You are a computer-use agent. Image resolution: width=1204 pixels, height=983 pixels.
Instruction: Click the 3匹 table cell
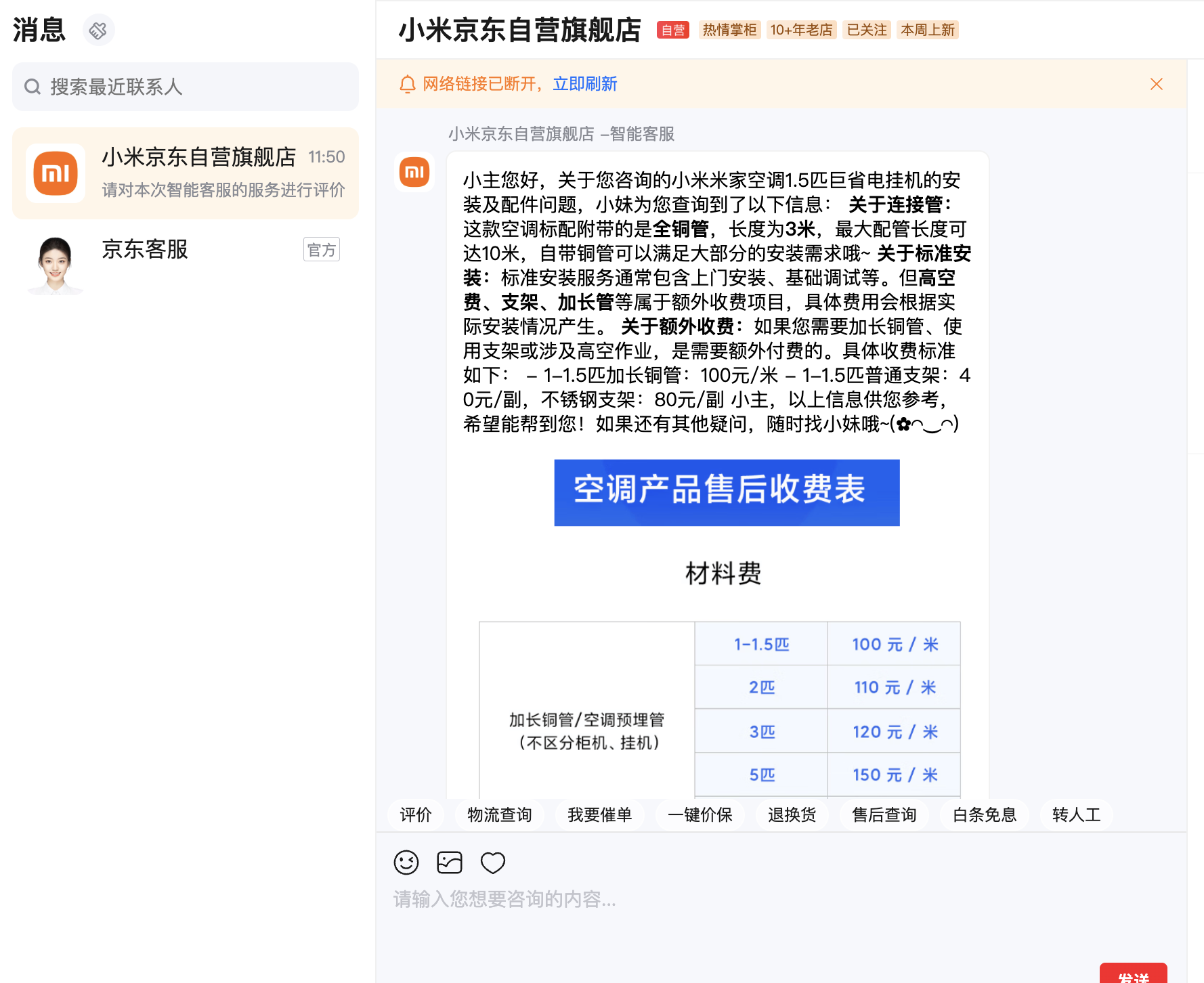[761, 731]
